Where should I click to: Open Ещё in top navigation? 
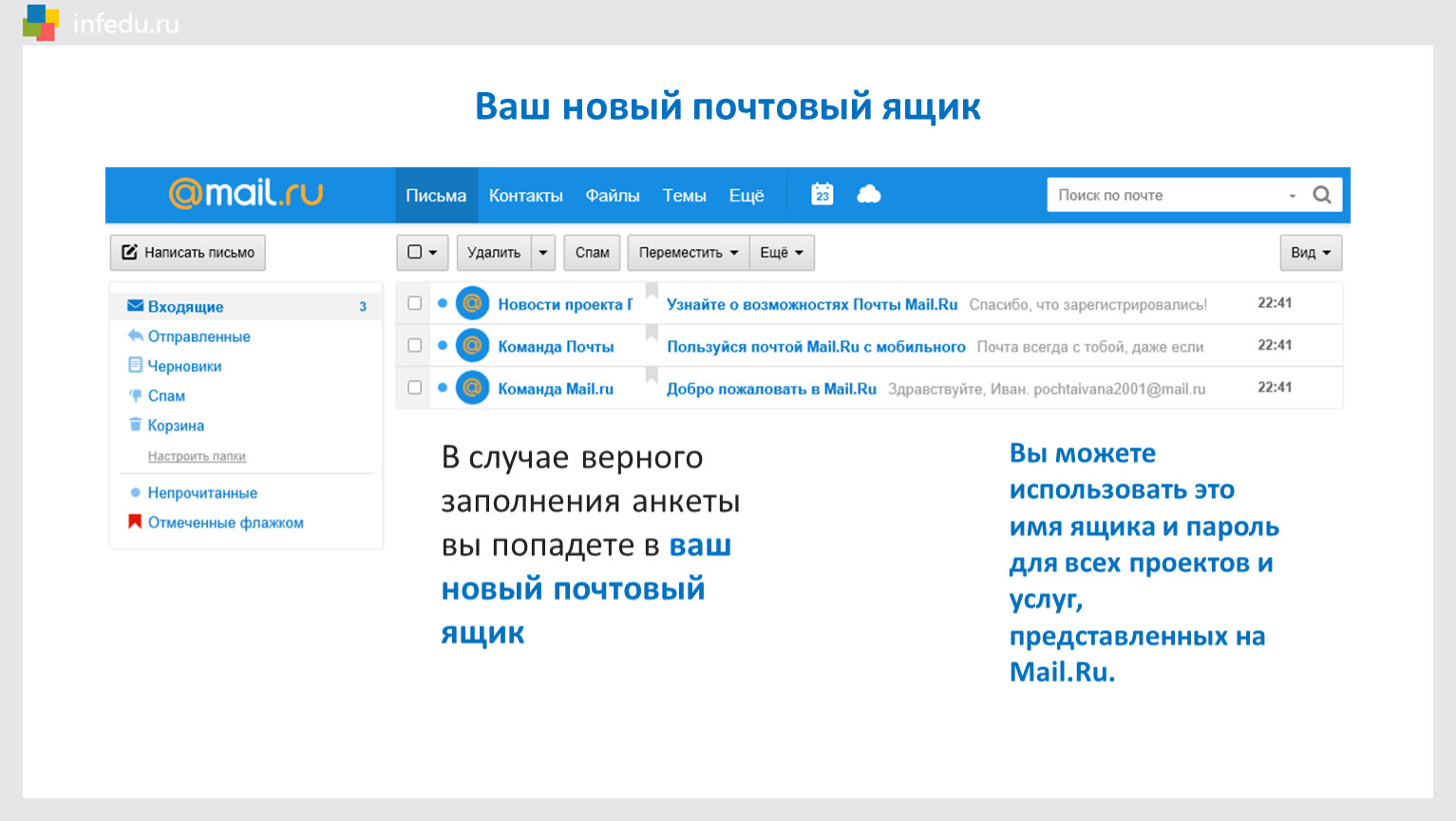tap(747, 196)
